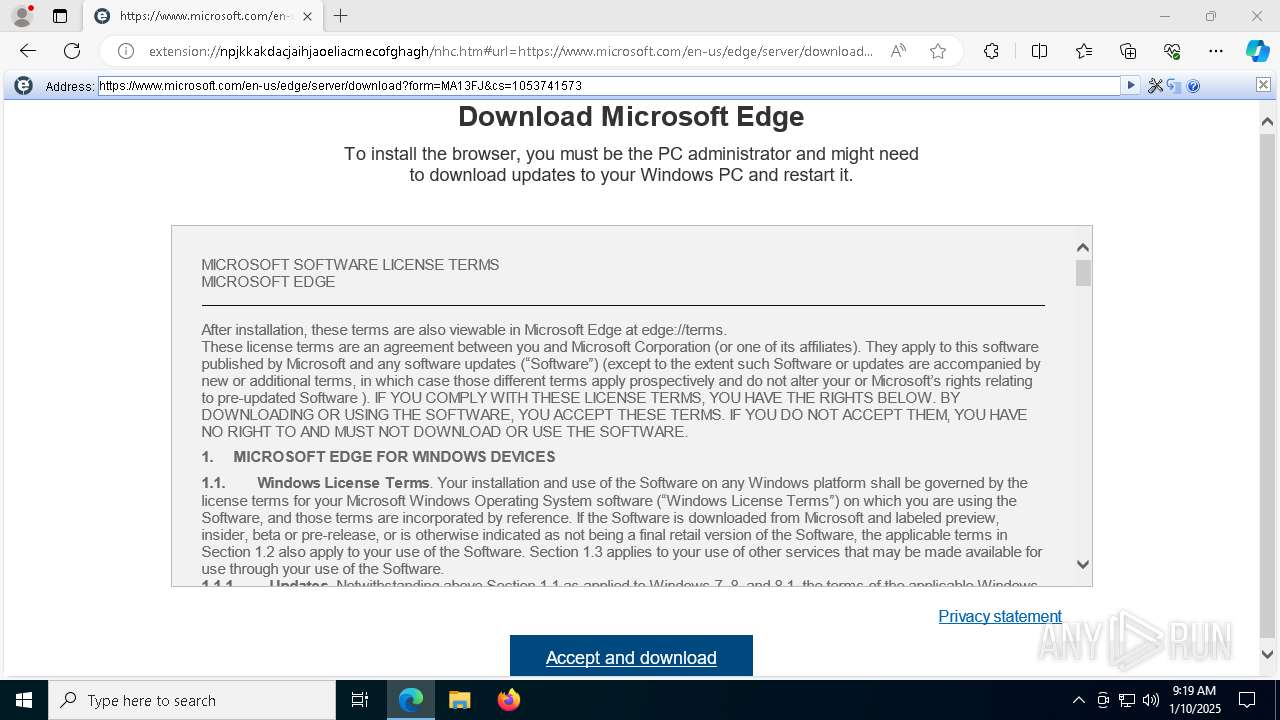Open network status tray icon
Screen dimensions: 1280x720
coord(1127,700)
